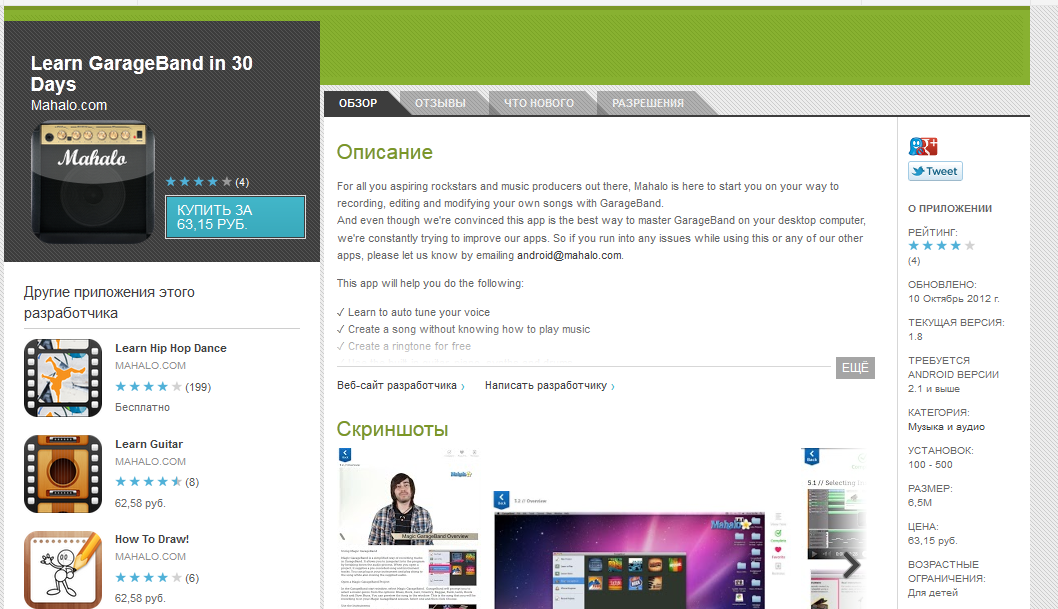
Task: Click the О ПРИЛОЖЕНИИ heading
Action: pos(949,208)
